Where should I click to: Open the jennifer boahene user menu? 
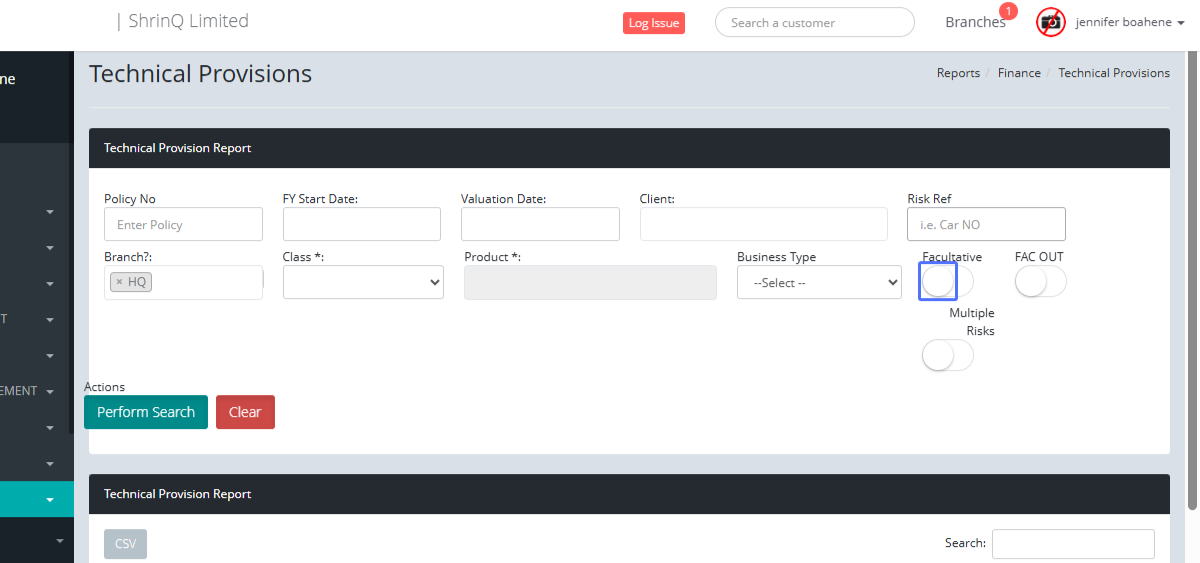click(x=1129, y=22)
